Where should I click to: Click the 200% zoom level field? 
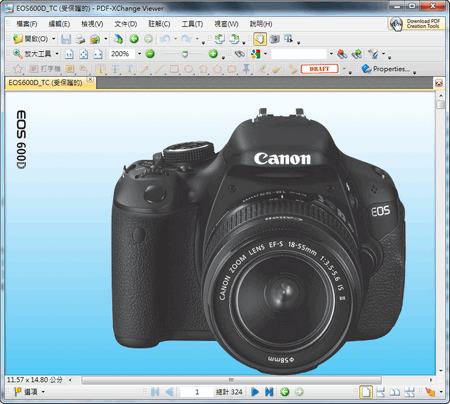[x=122, y=54]
